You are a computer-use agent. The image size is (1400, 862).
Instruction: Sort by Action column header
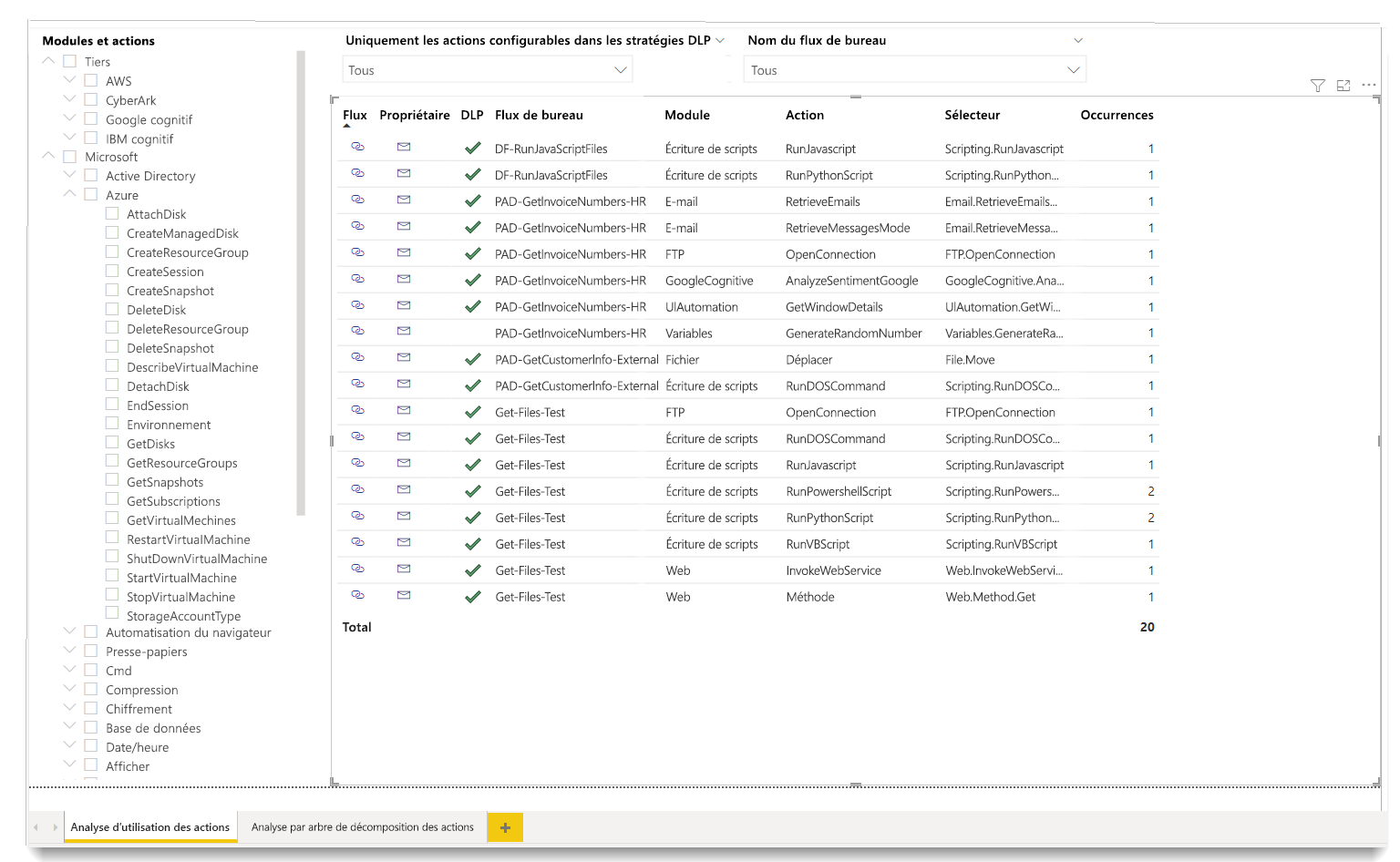pyautogui.click(x=805, y=115)
